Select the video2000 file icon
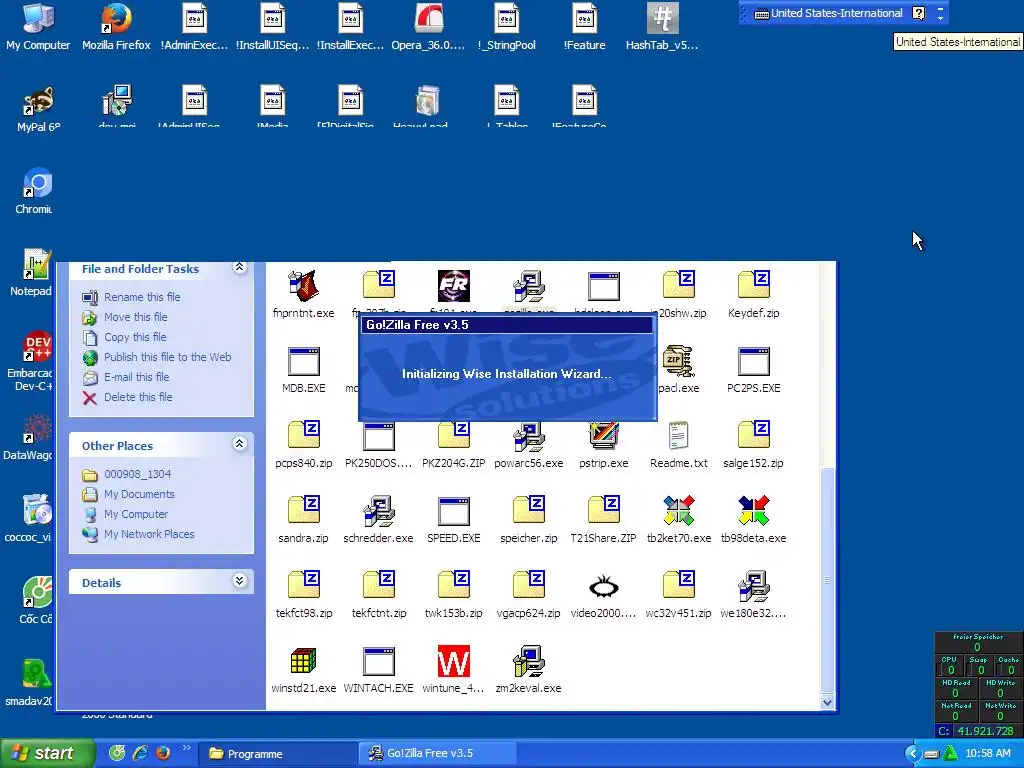The image size is (1024, 768). (604, 586)
